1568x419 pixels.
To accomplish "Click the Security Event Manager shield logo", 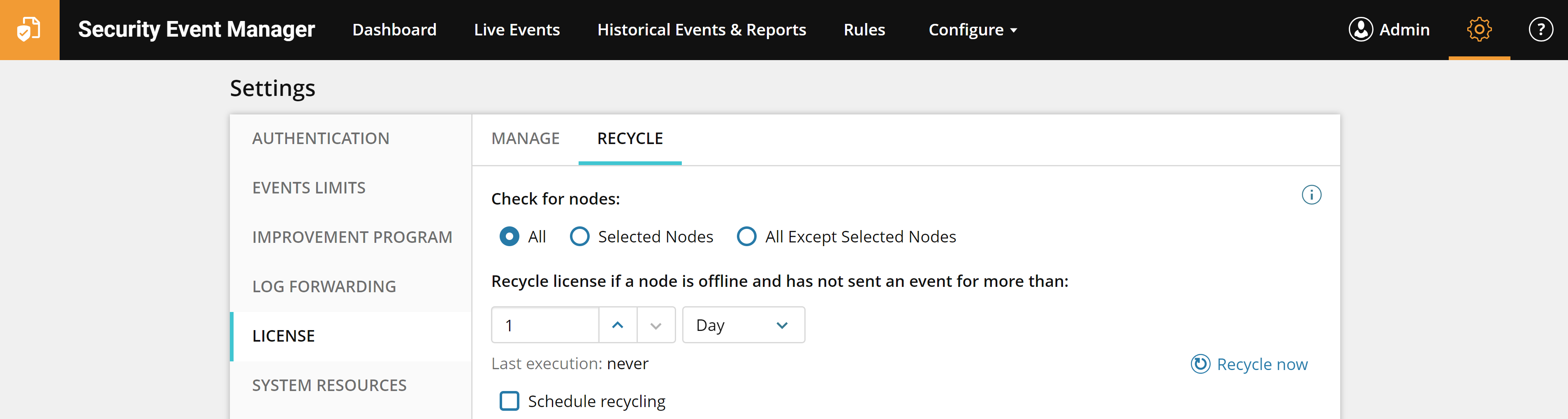I will tap(29, 29).
